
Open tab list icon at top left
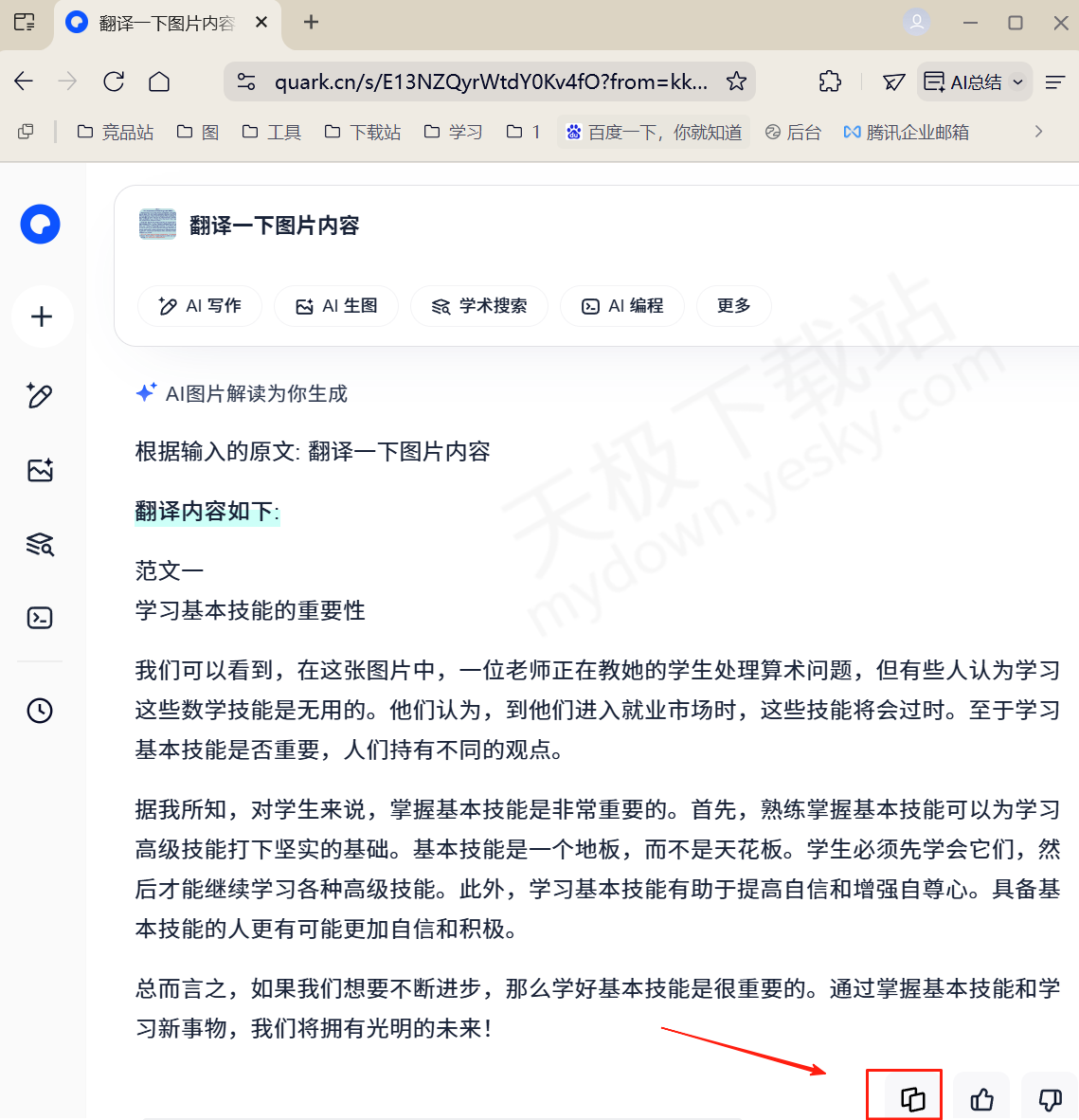coord(25,22)
